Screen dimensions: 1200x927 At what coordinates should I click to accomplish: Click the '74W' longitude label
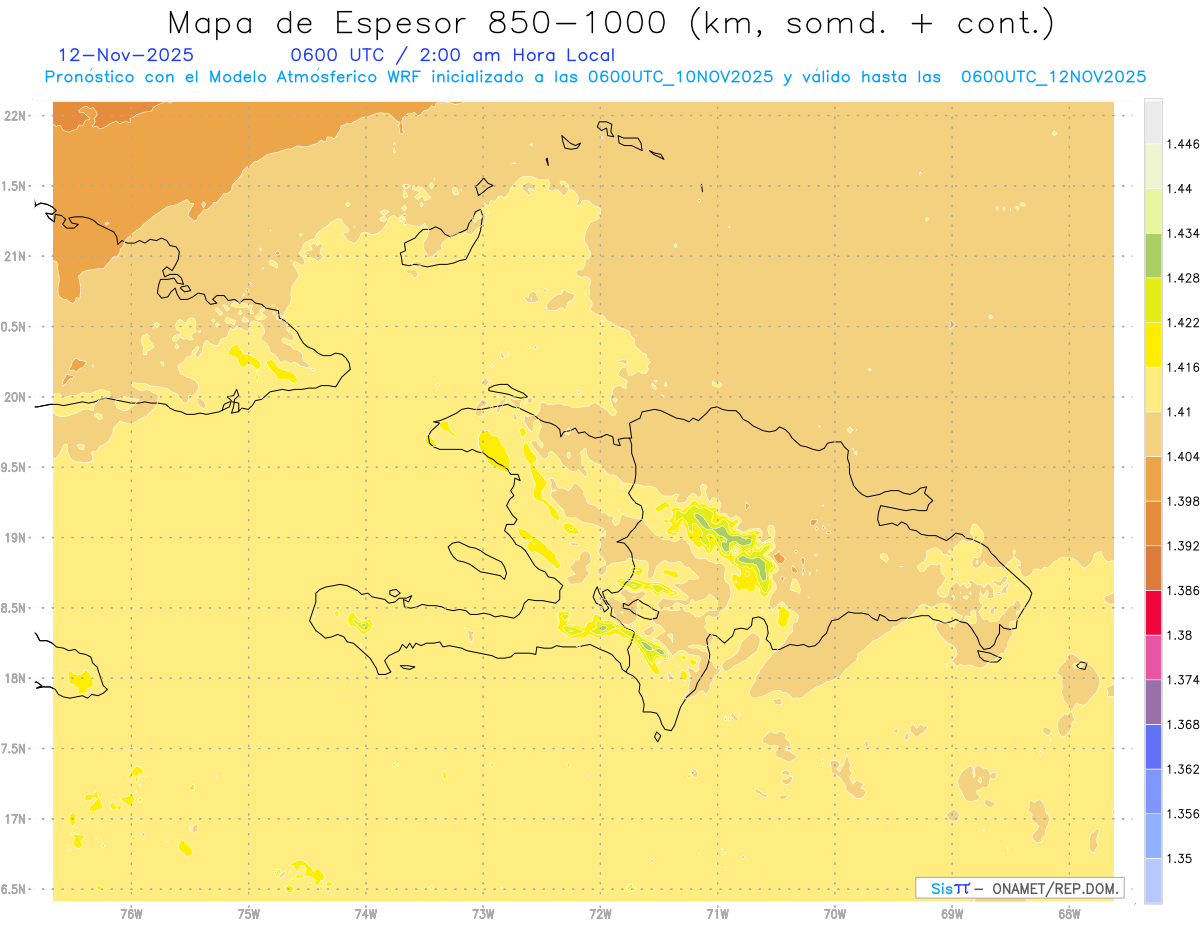coord(366,914)
